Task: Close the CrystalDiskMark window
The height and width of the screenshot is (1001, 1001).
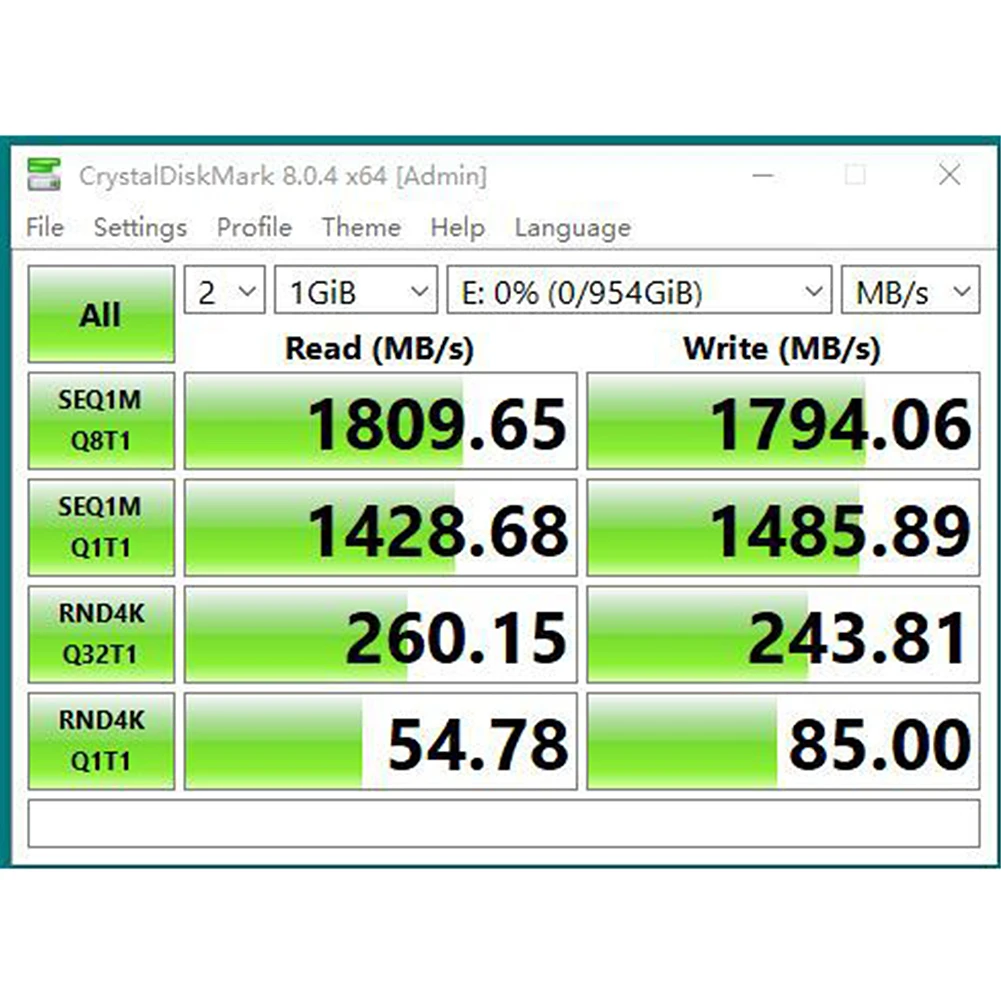Action: tap(949, 174)
